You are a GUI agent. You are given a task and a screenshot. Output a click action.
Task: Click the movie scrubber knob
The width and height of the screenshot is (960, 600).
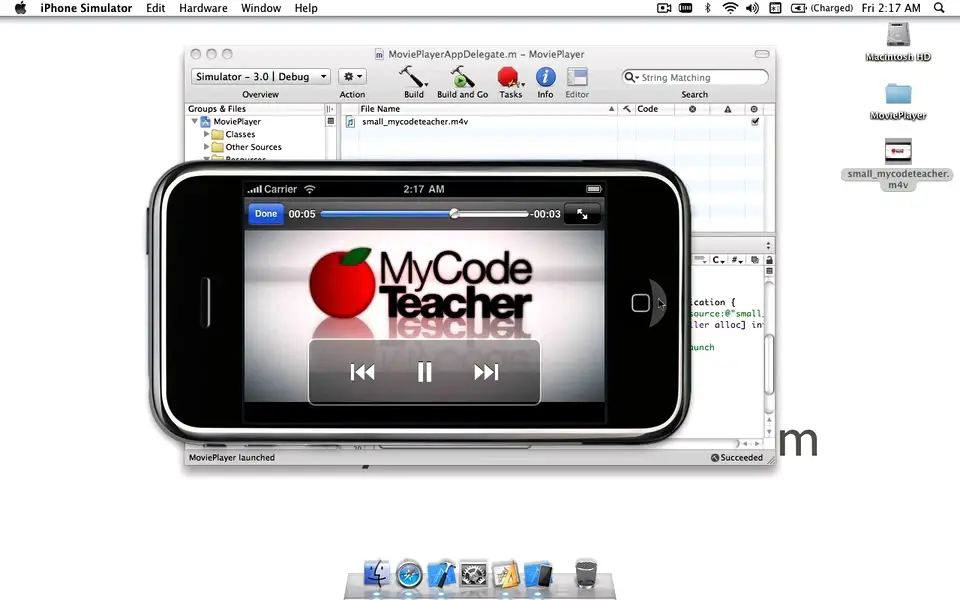point(454,214)
